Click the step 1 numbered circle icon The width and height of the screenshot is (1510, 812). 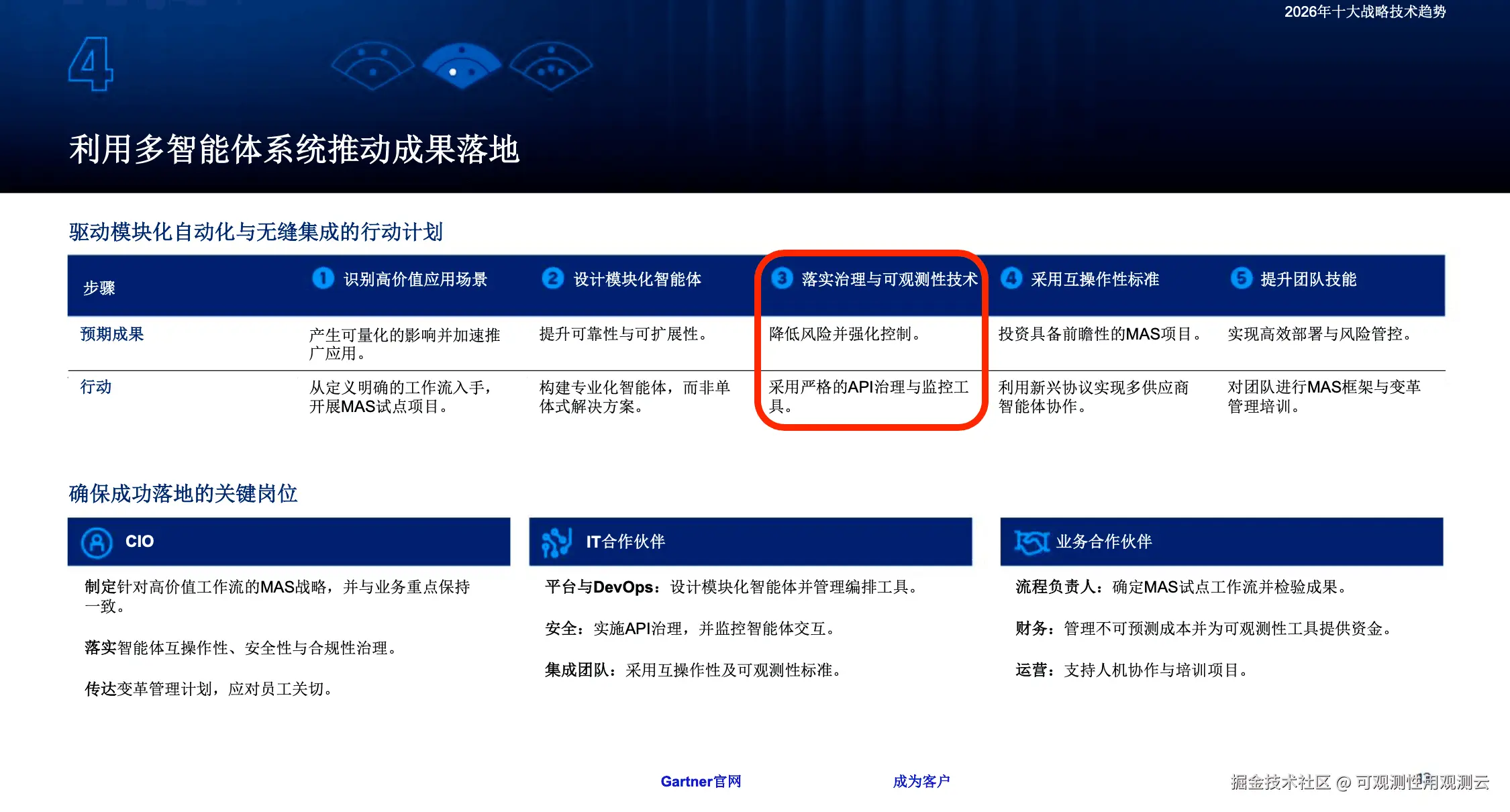323,278
